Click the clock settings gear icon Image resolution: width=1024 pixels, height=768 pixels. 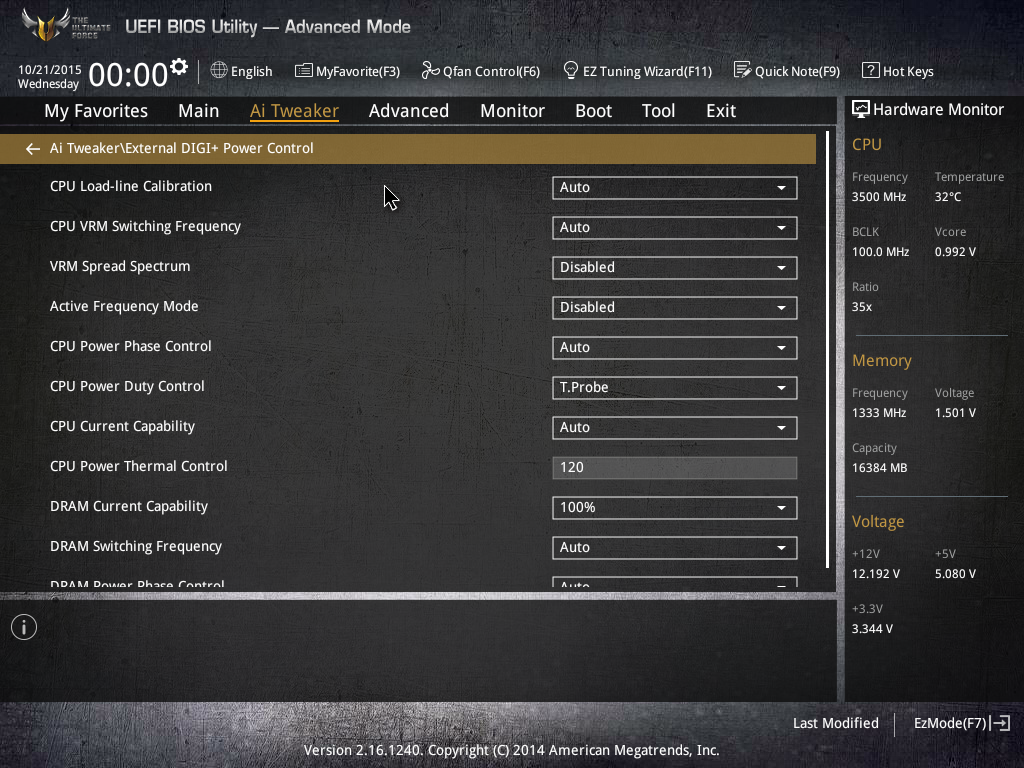(179, 67)
